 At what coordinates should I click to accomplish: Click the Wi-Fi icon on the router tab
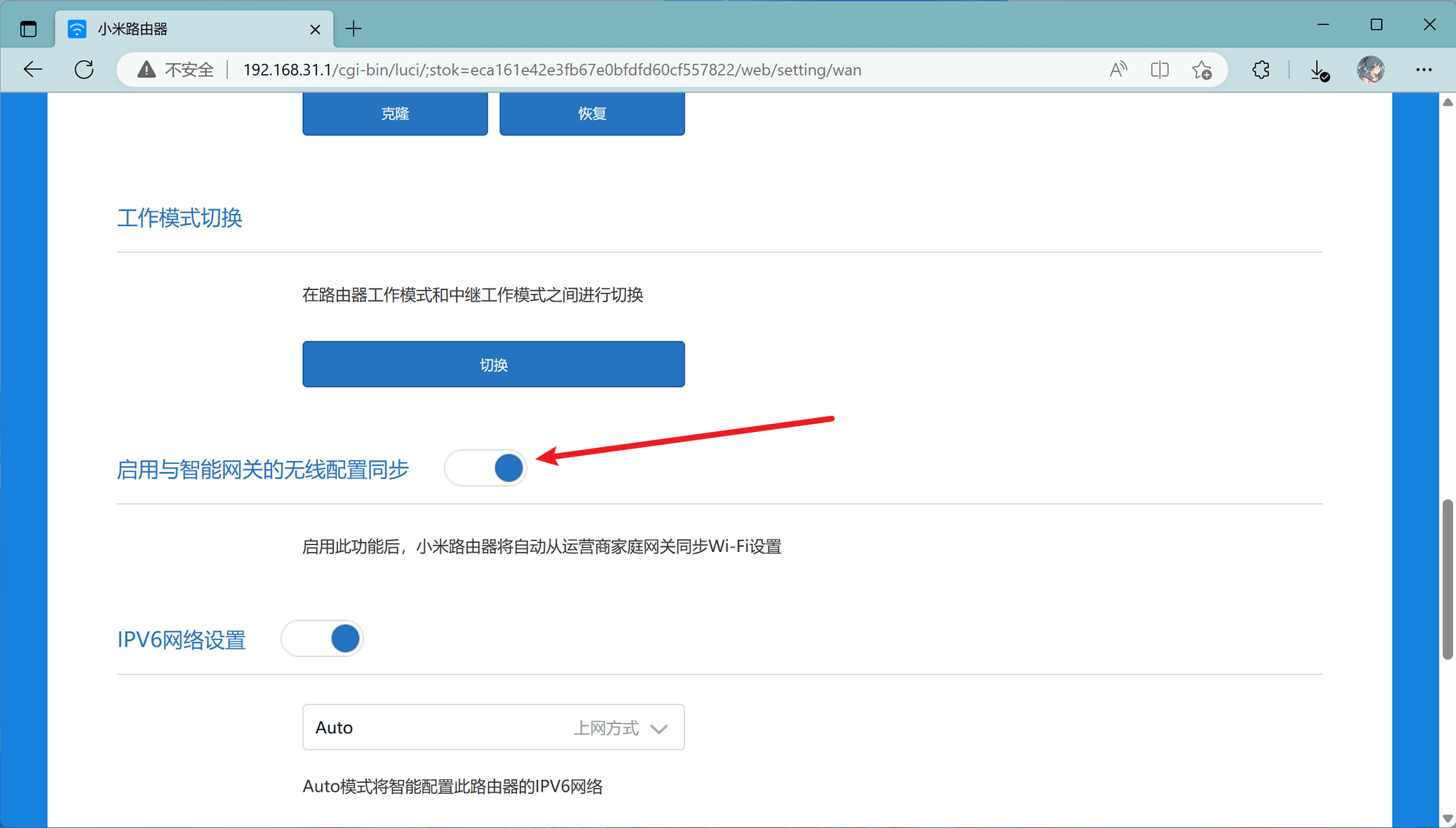(76, 28)
